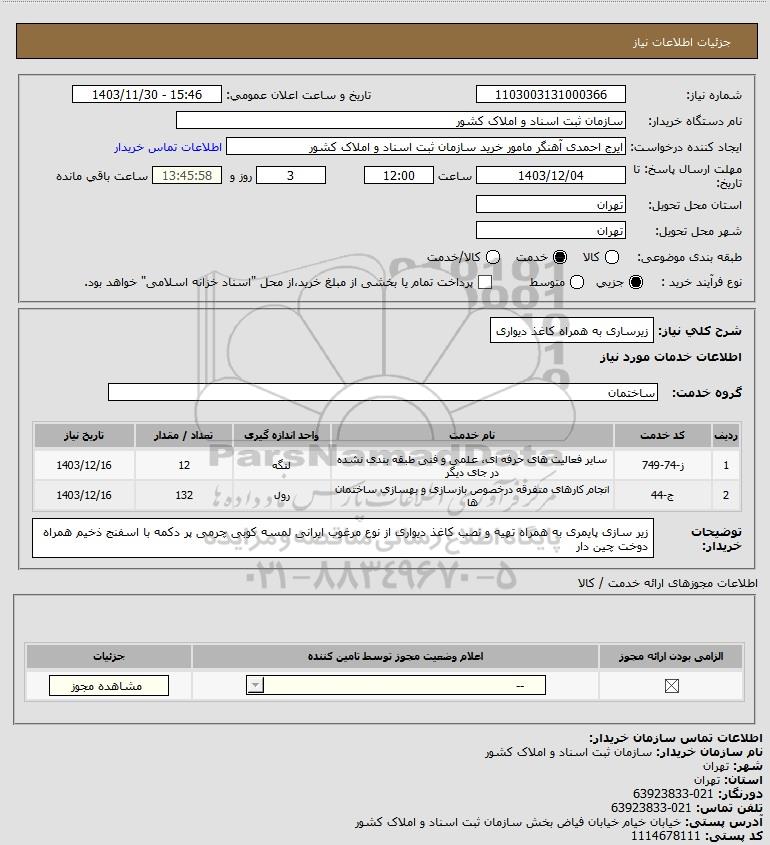Click the تاریخ نیاز column header
Screen dimensions: 770x845
pyautogui.click(x=84, y=435)
